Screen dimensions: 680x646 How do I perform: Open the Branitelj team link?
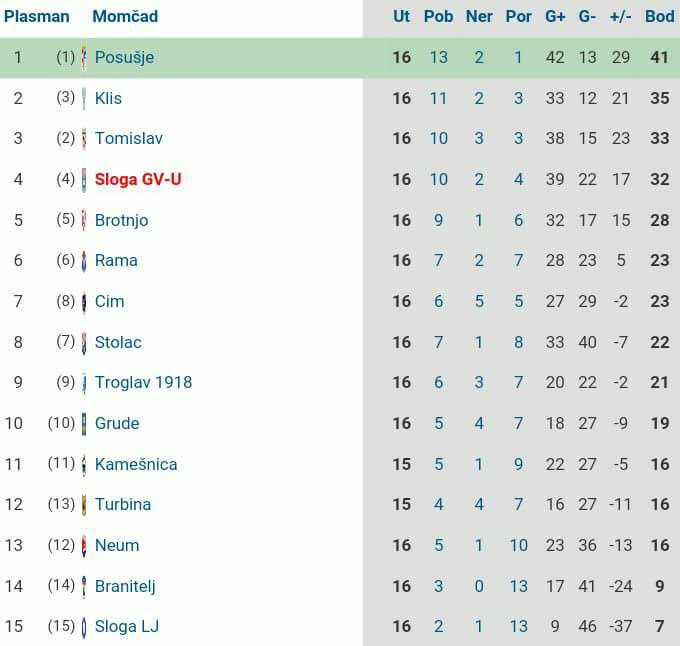[x=125, y=586]
